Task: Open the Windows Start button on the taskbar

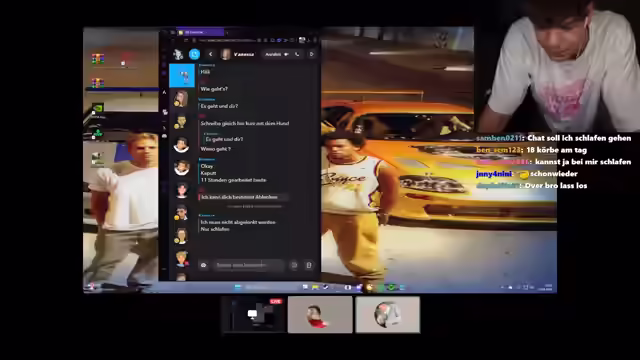Action: (238, 287)
